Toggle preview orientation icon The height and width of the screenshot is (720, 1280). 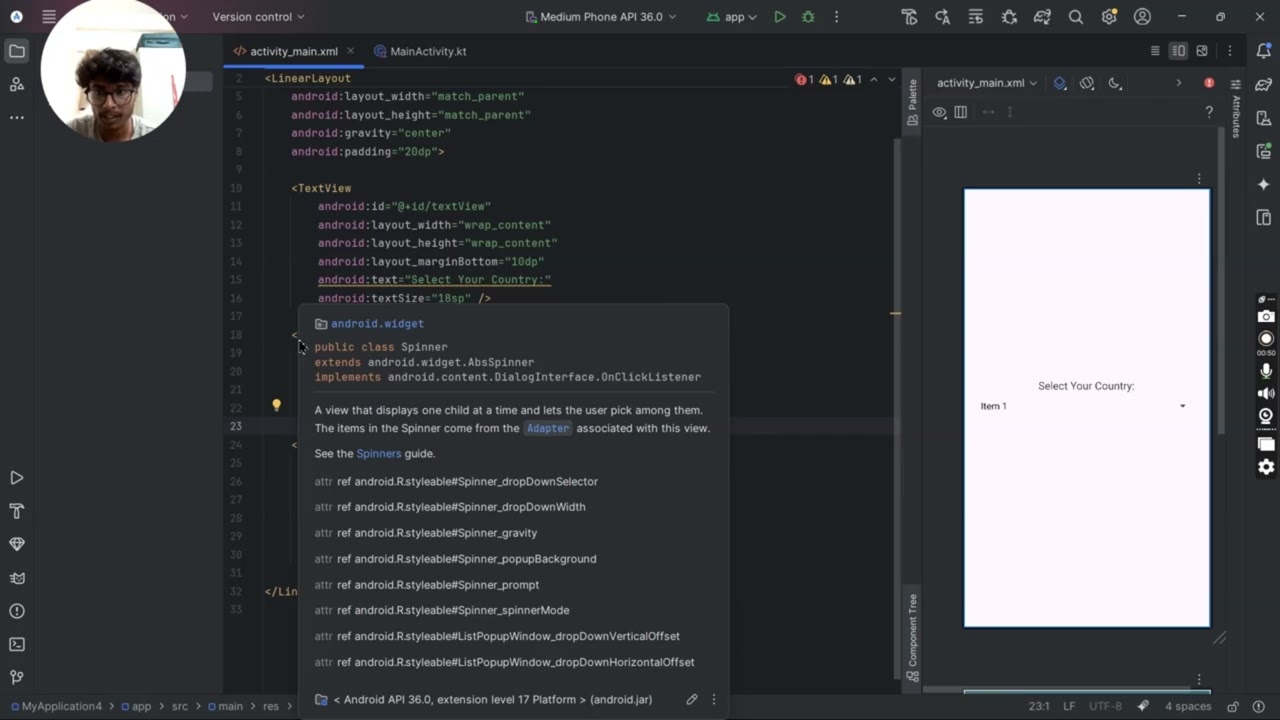(1087, 83)
